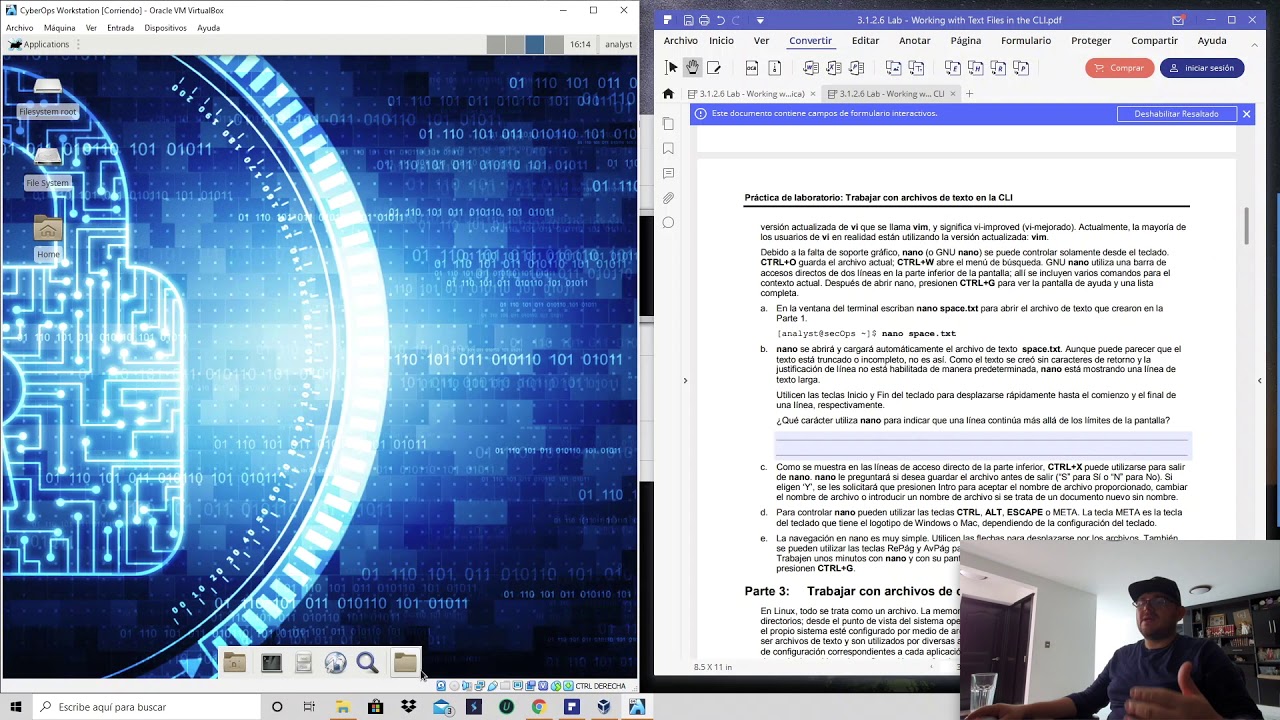The width and height of the screenshot is (1280, 720).
Task: Click the Windows search box
Action: (147, 707)
